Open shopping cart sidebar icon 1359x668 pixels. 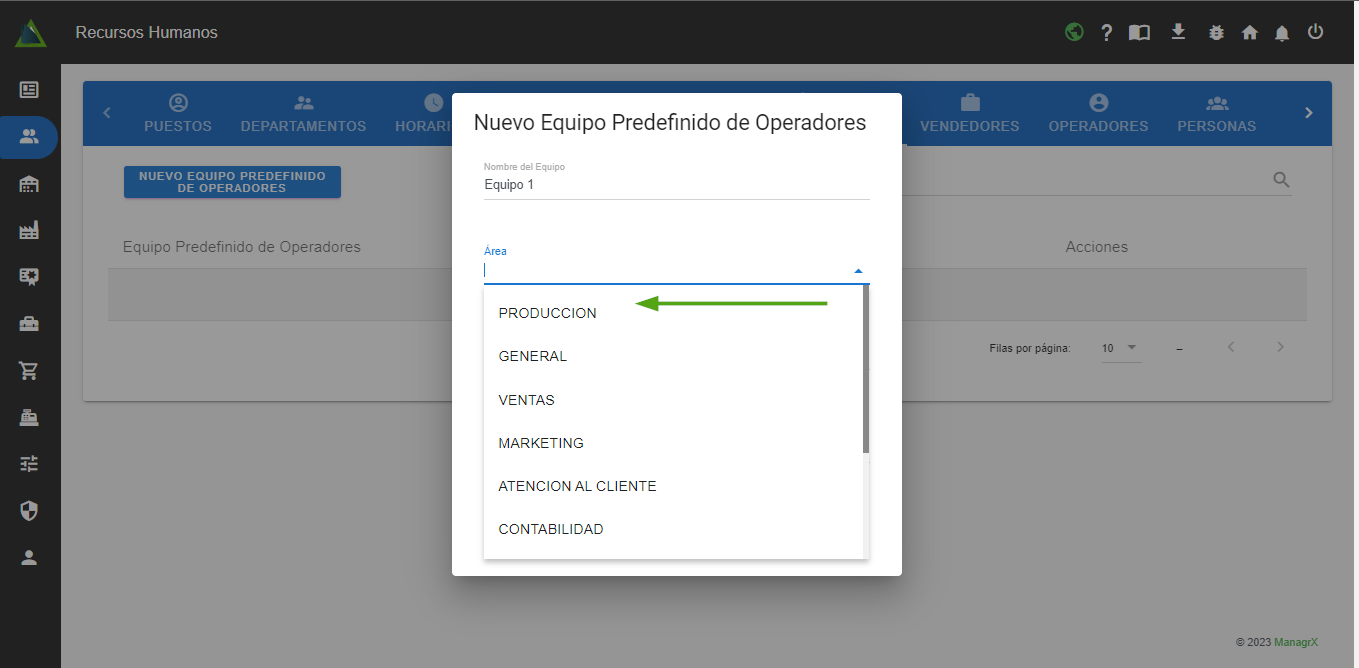(29, 371)
